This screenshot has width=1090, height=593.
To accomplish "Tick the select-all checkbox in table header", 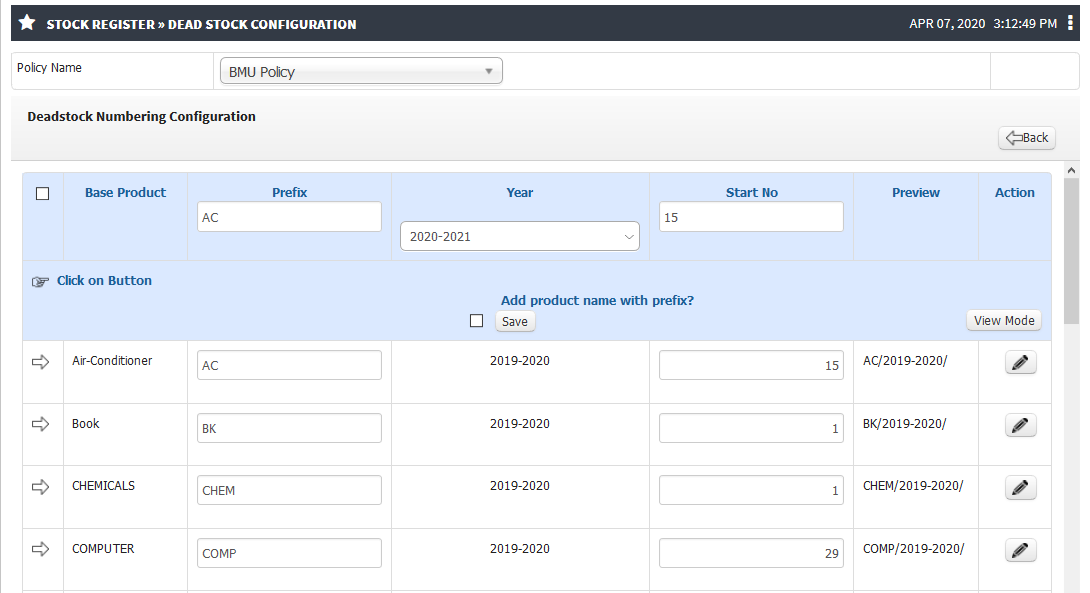I will pyautogui.click(x=42, y=193).
